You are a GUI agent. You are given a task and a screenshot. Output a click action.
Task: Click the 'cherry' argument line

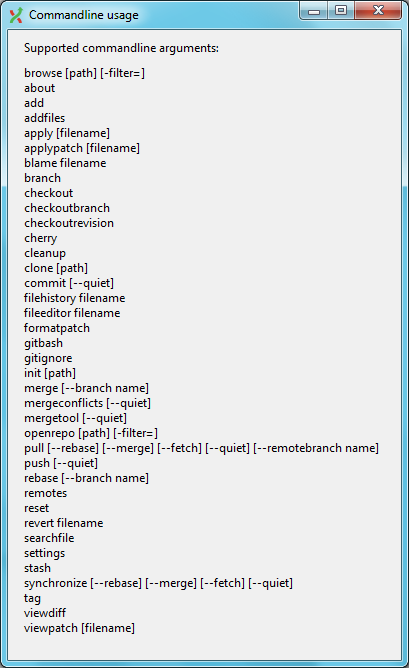[40, 238]
